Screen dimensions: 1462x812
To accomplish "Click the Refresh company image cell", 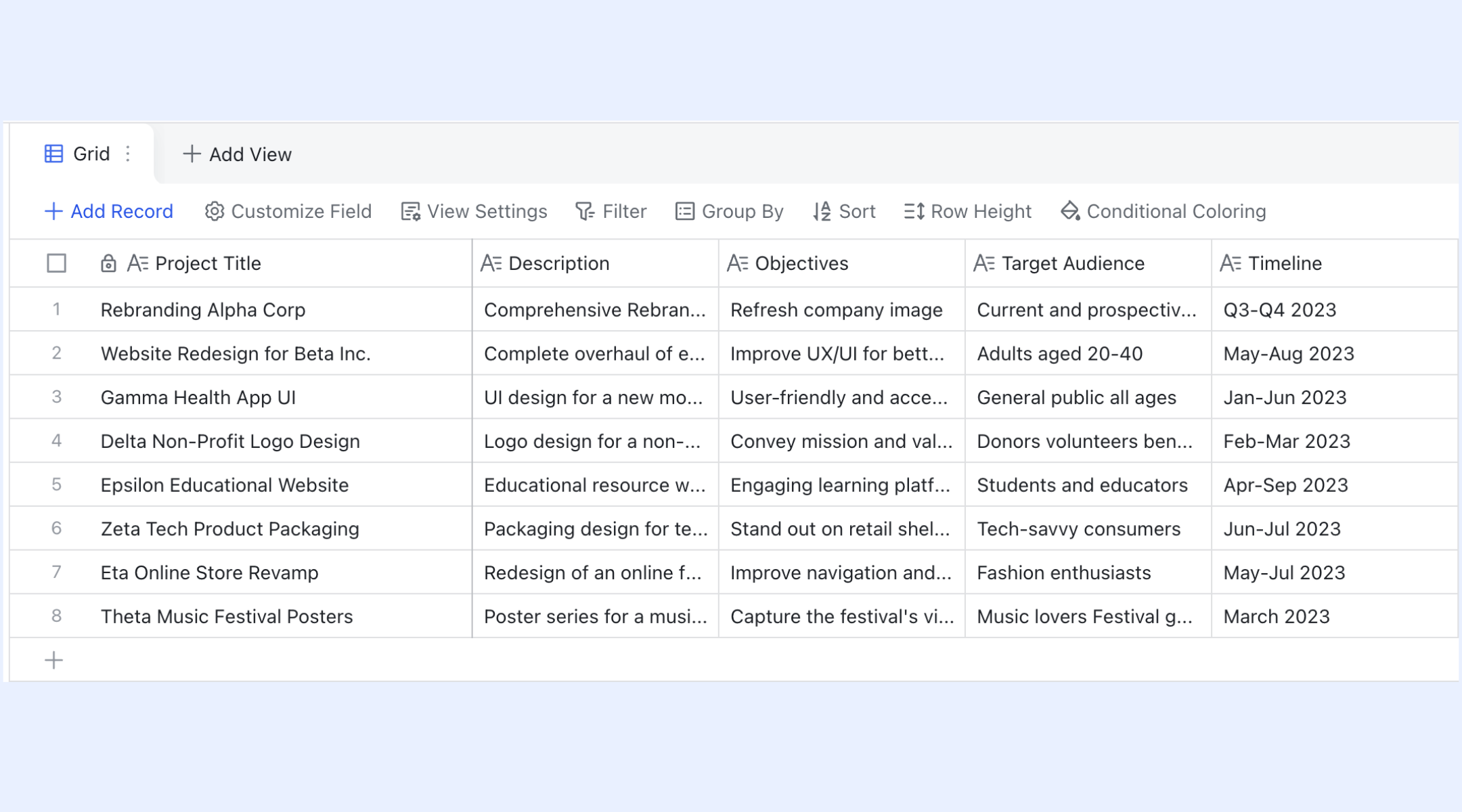I will (x=842, y=309).
